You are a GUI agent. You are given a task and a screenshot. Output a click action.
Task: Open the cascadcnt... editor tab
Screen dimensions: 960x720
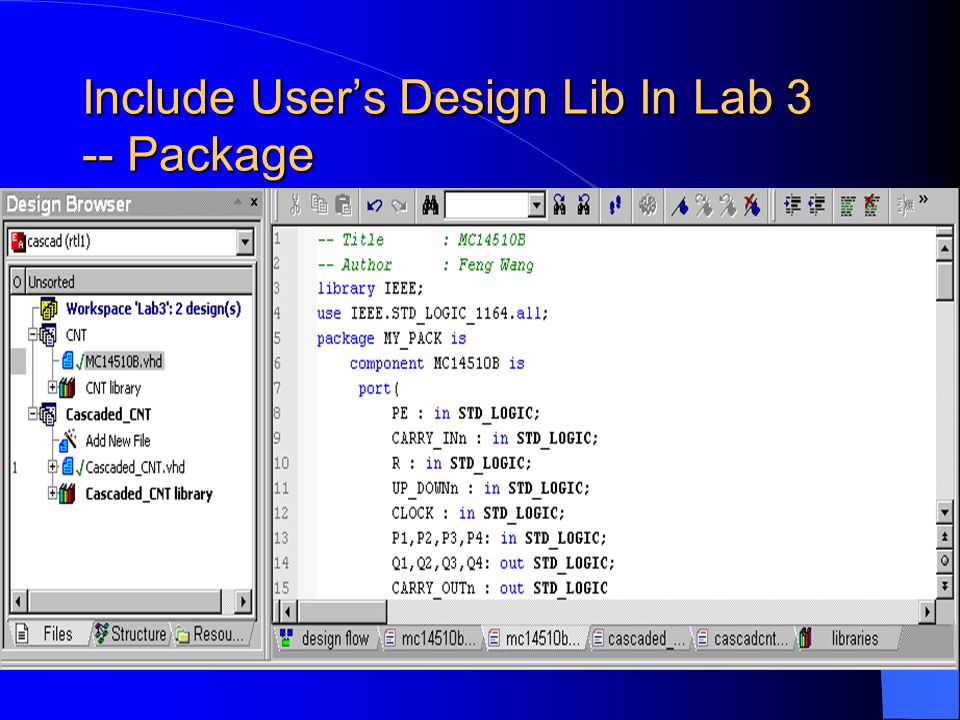tap(743, 639)
